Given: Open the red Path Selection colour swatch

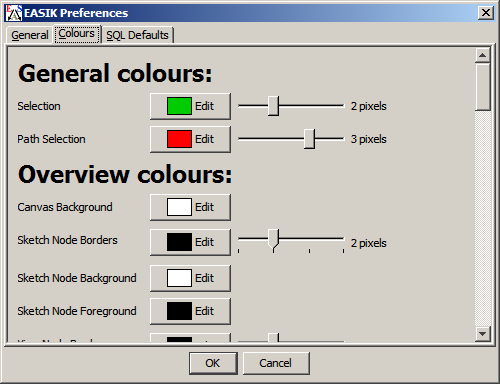Looking at the screenshot, I should coord(179,139).
